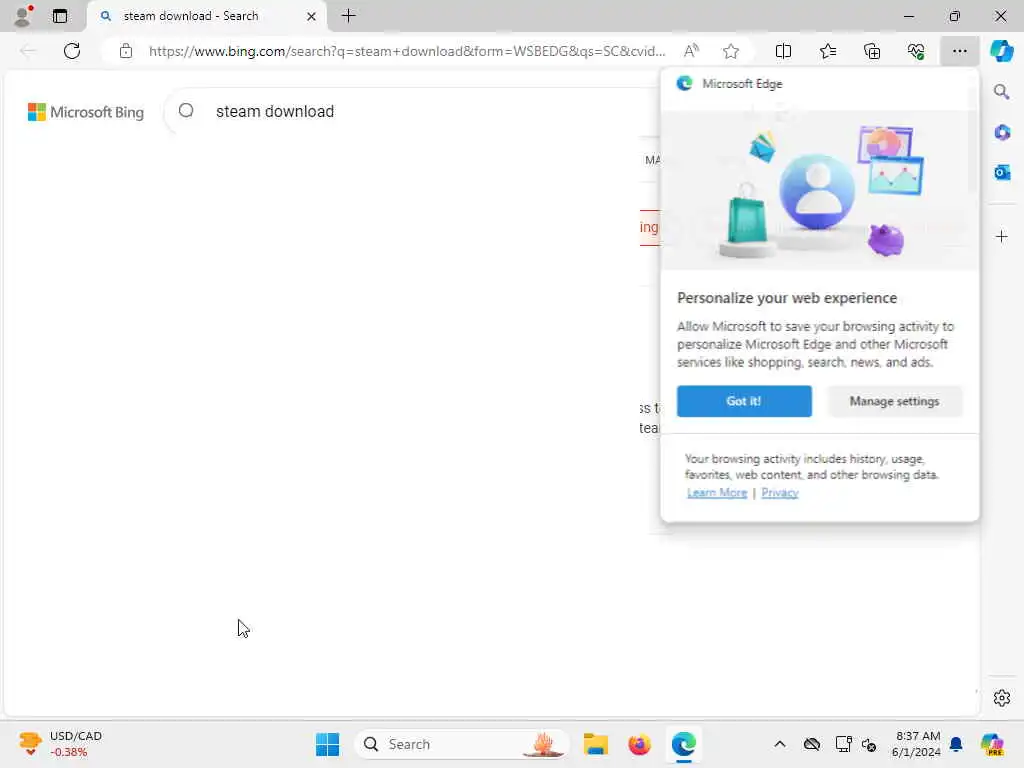Viewport: 1024px width, 768px height.
Task: Open Manage settings in Edge popup
Action: [x=894, y=401]
